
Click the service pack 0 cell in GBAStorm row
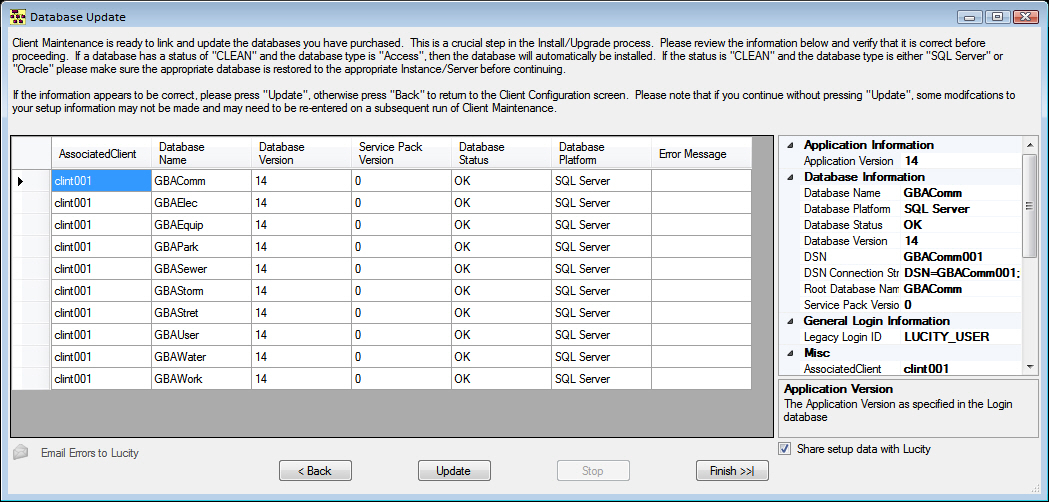point(401,291)
